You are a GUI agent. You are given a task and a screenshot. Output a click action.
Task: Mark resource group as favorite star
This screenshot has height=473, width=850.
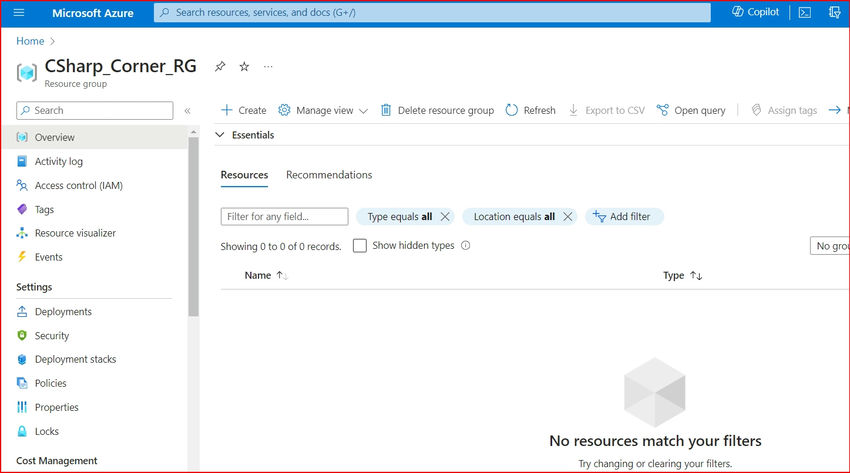tap(244, 67)
